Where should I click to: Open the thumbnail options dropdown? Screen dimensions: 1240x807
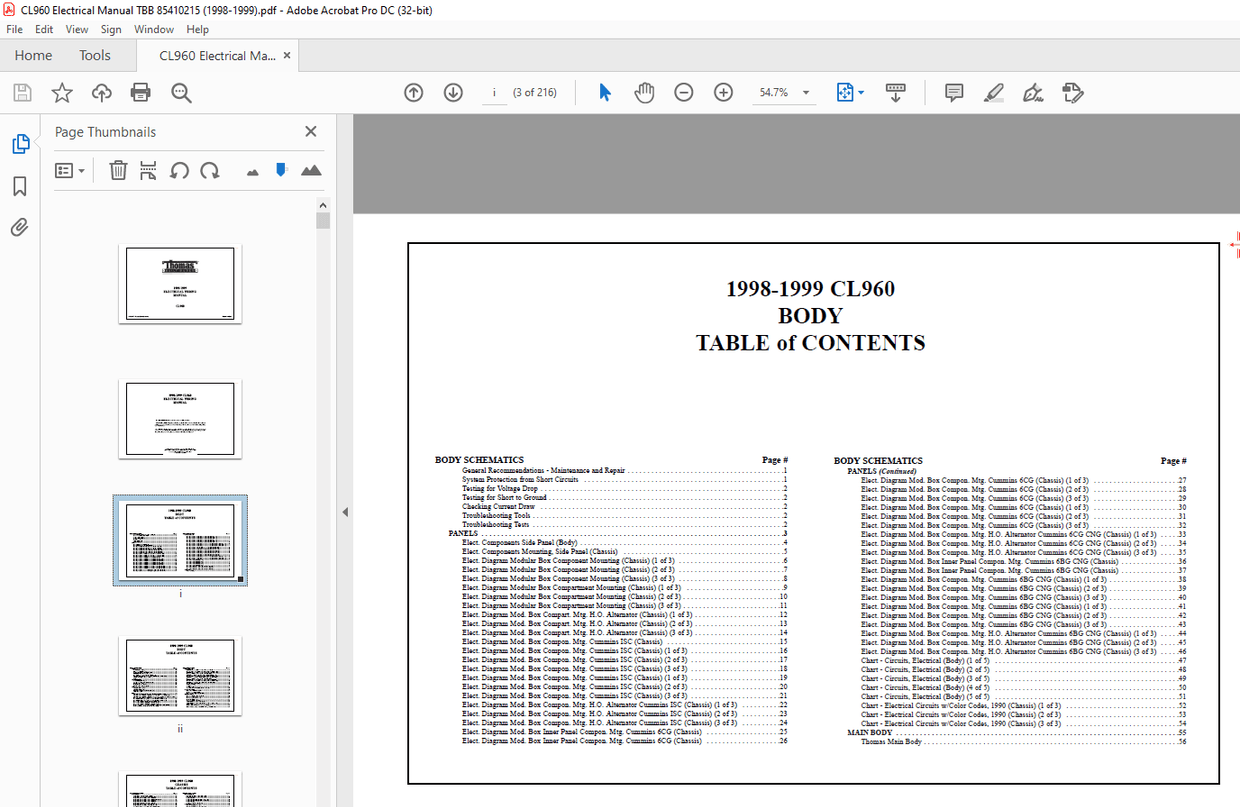coord(68,170)
